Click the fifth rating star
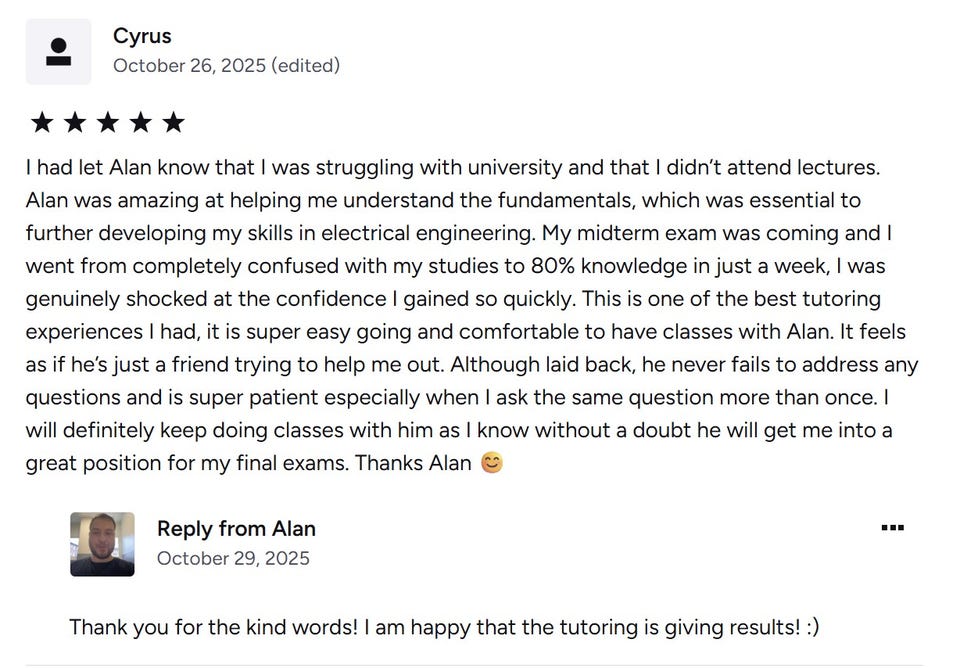This screenshot has width=960, height=668. [x=174, y=123]
